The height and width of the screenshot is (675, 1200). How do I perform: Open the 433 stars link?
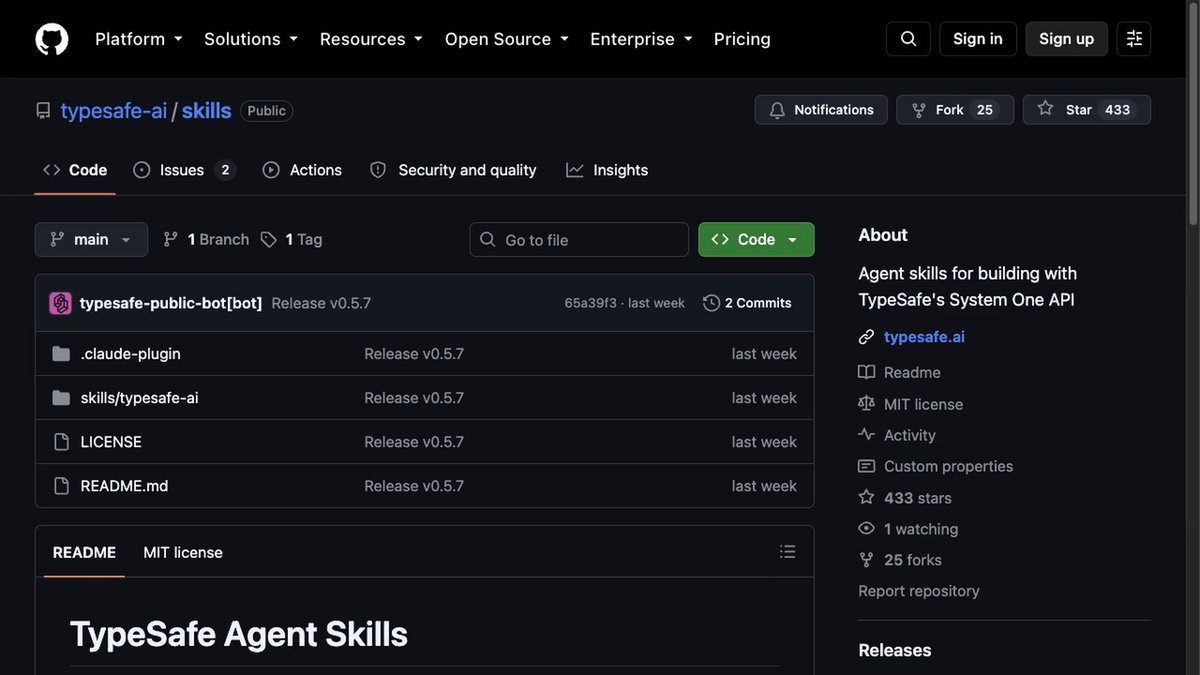pos(918,498)
